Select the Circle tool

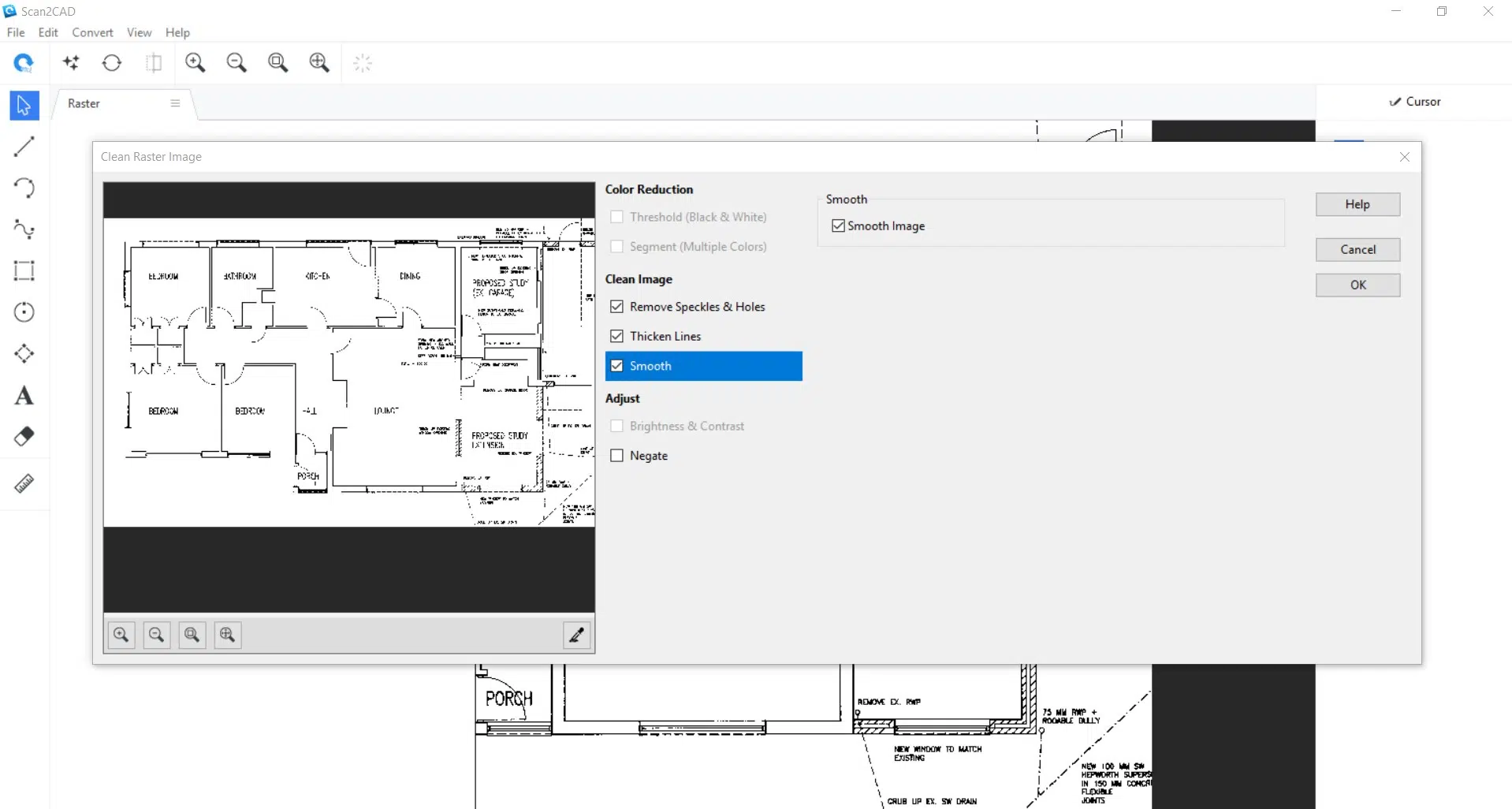tap(24, 312)
